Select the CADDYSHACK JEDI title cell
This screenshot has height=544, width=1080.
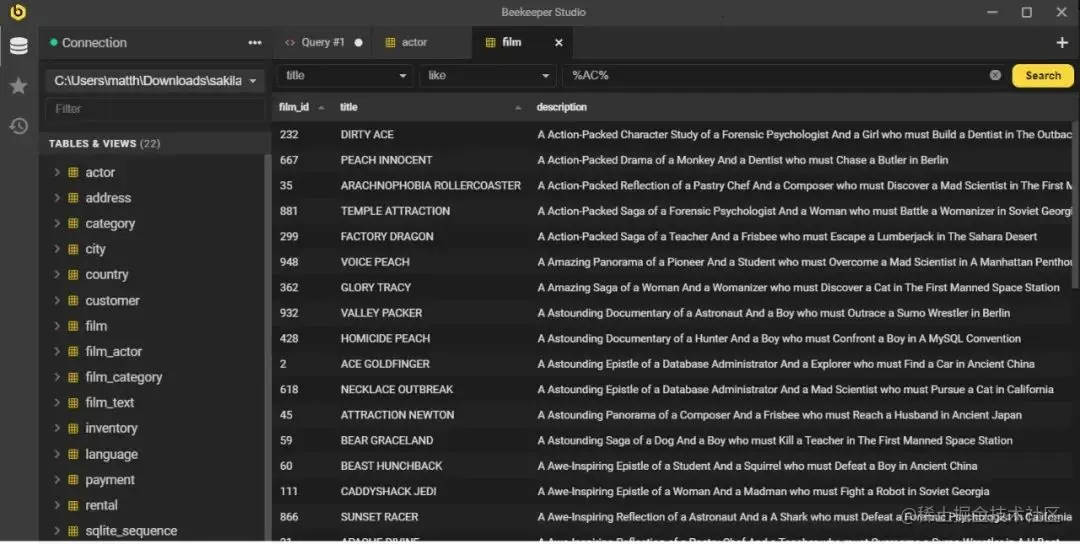pos(388,492)
